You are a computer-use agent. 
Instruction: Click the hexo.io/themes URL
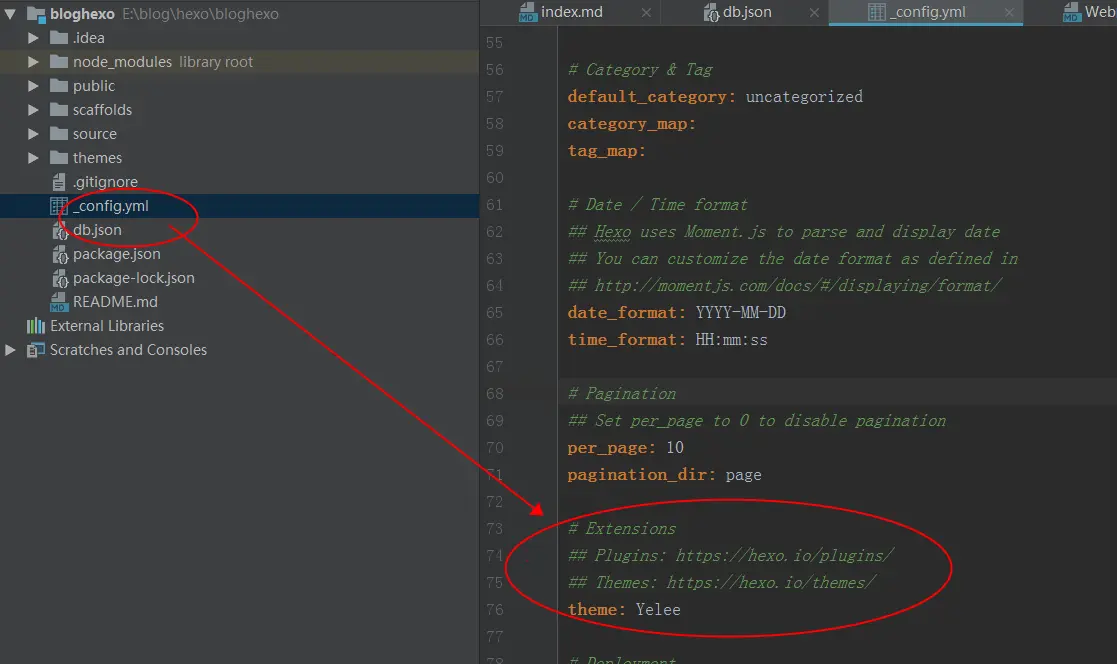(x=771, y=583)
